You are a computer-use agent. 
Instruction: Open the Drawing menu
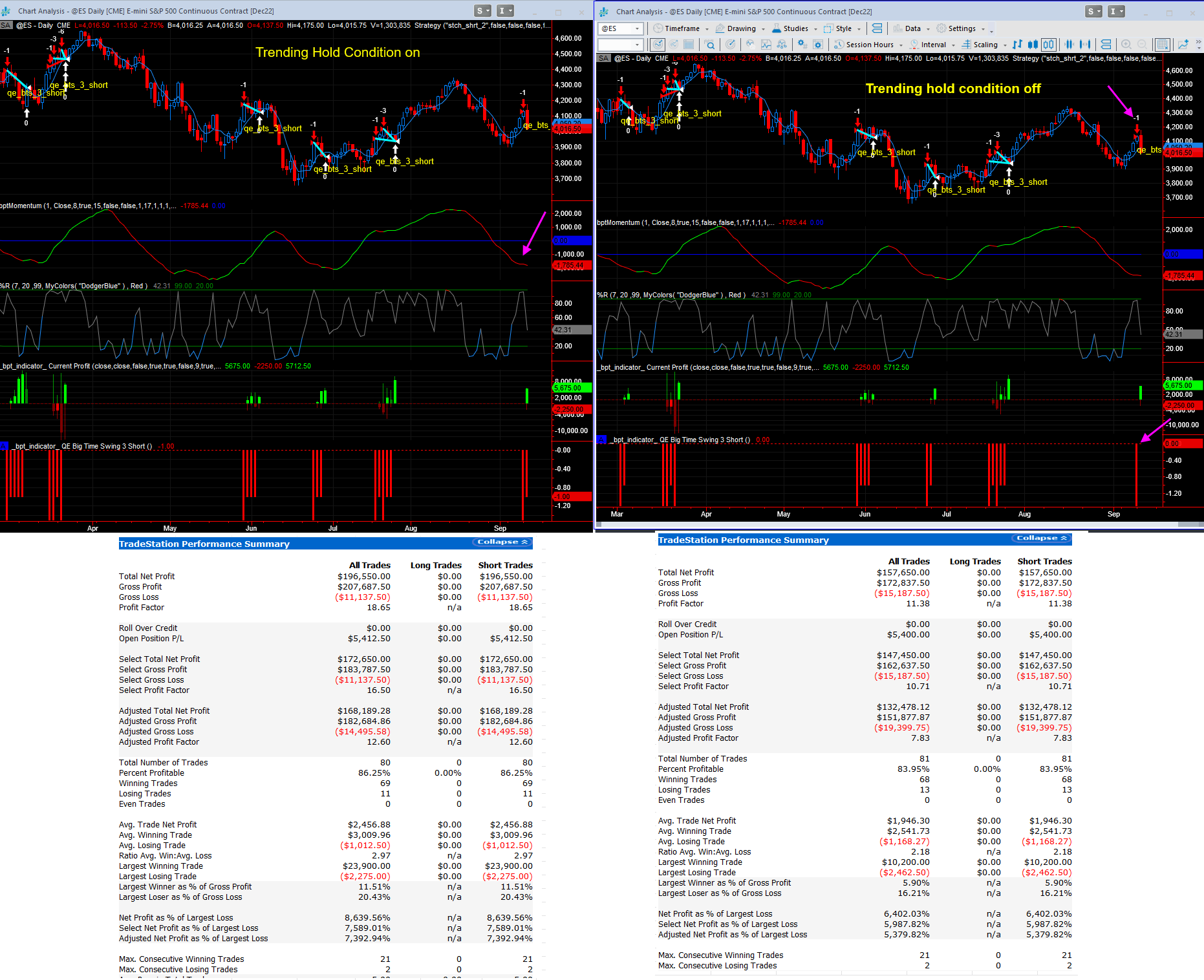(741, 28)
